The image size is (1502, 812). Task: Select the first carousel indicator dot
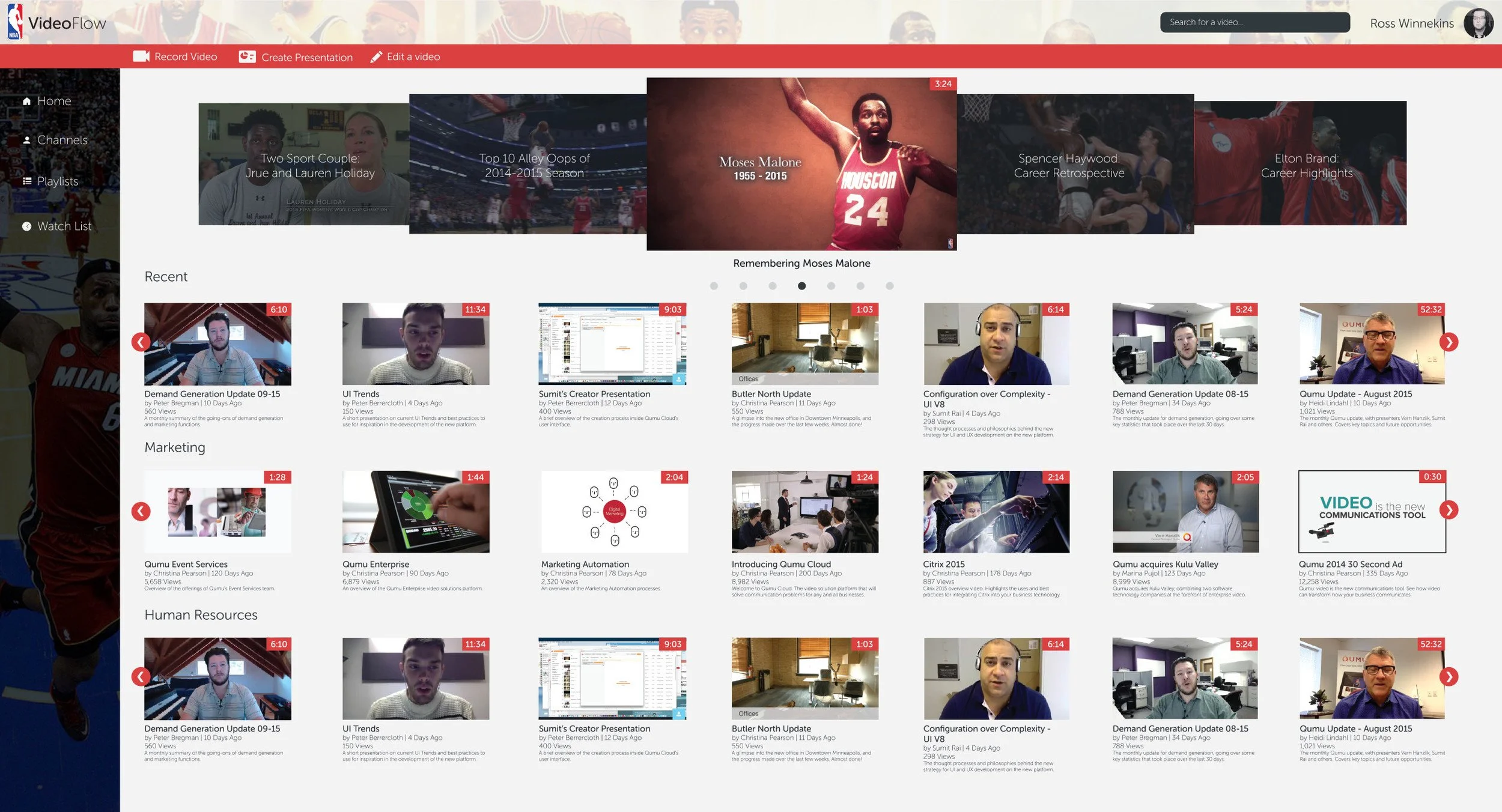click(713, 286)
